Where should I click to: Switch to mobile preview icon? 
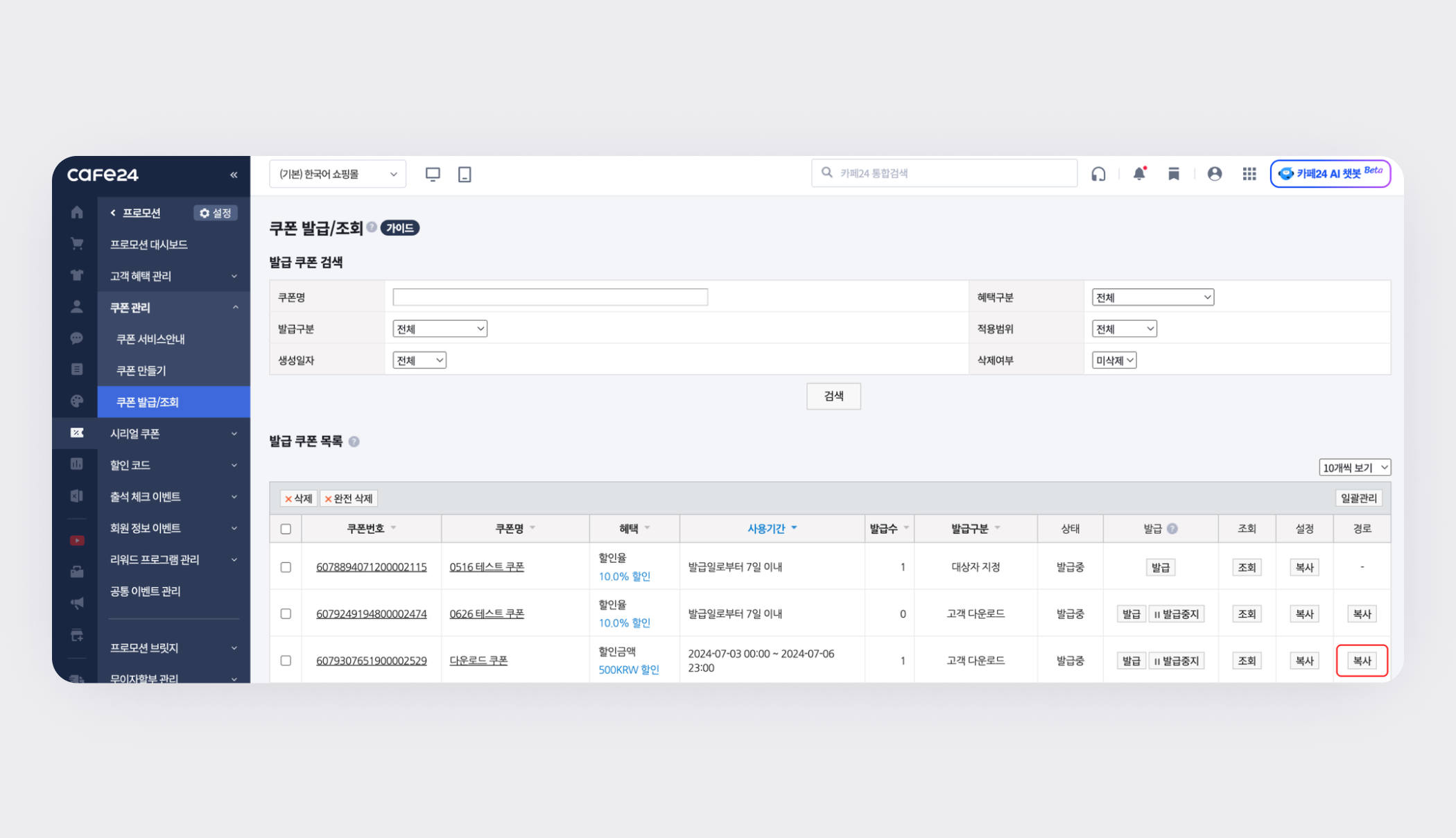pyautogui.click(x=465, y=174)
